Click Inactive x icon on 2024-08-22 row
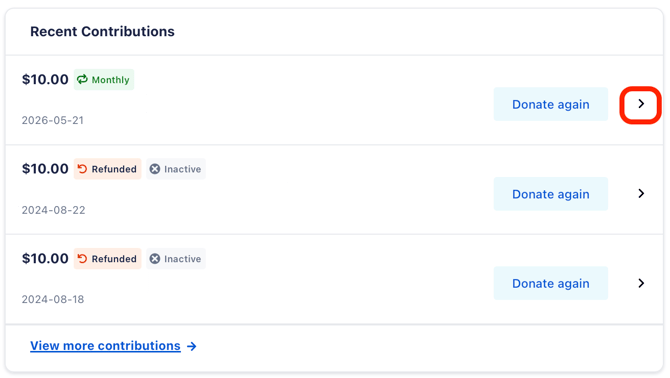This screenshot has height=378, width=670. point(155,169)
